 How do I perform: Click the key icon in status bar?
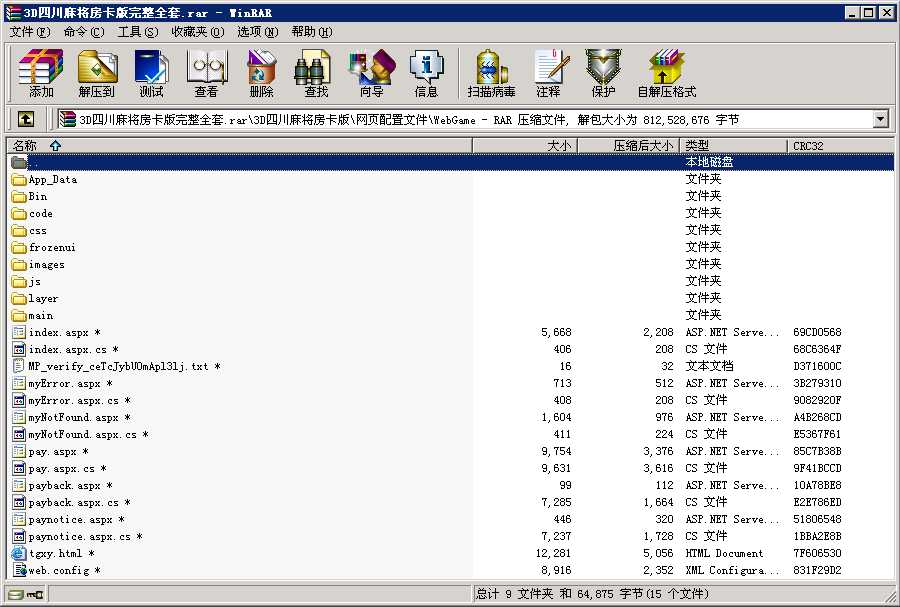click(x=35, y=594)
